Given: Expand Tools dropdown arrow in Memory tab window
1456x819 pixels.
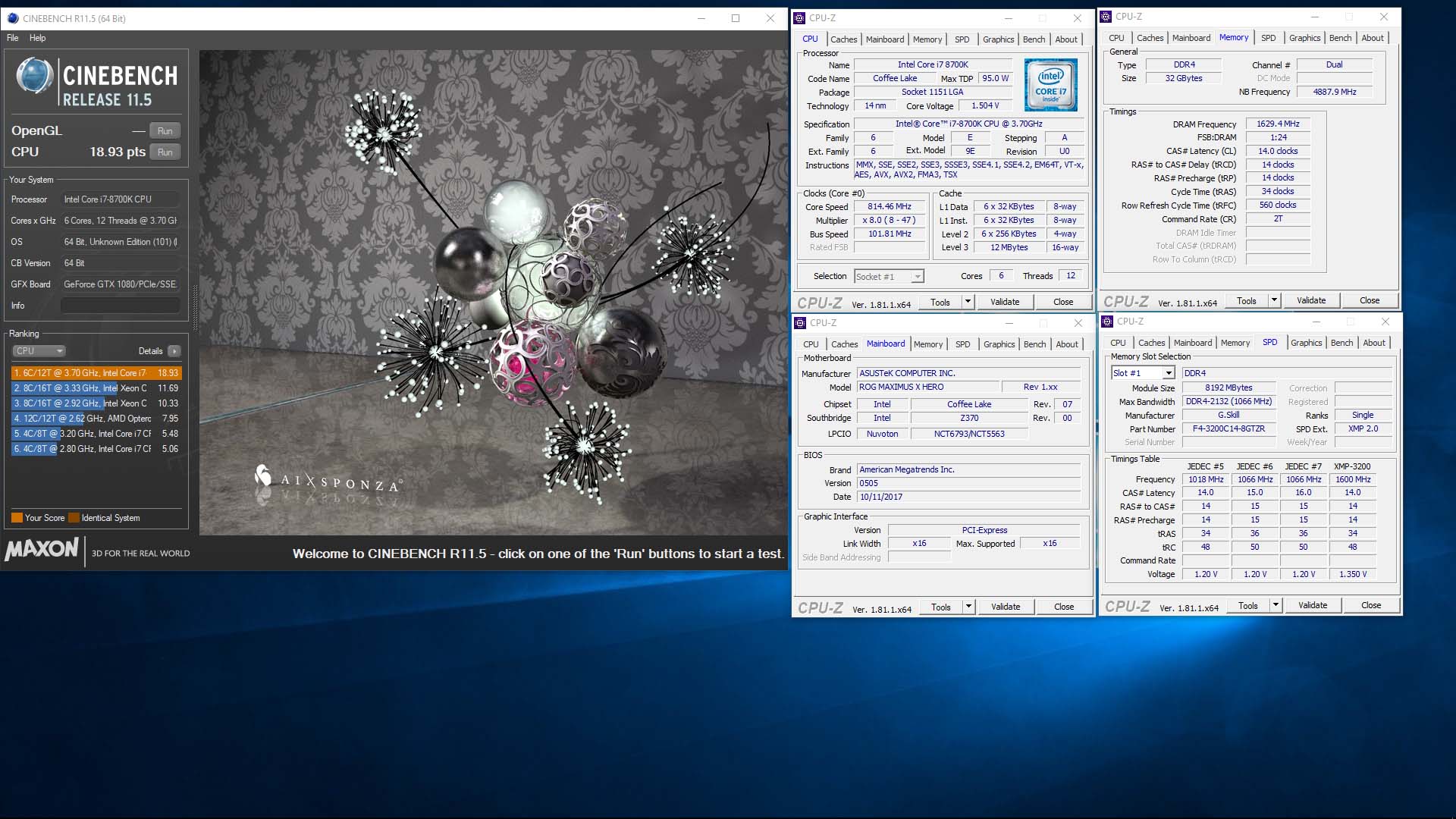Looking at the screenshot, I should click(x=1274, y=300).
